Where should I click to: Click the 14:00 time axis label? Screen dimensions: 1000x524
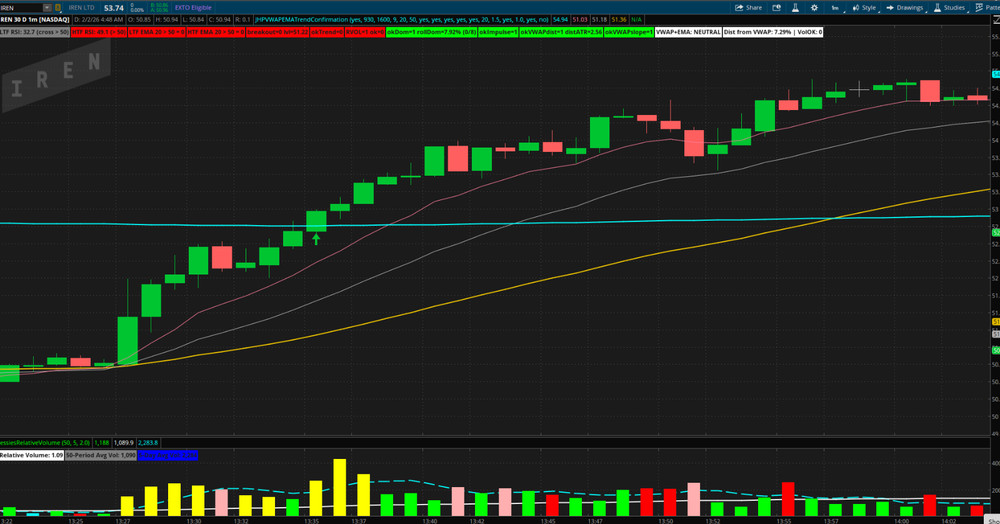point(901,521)
